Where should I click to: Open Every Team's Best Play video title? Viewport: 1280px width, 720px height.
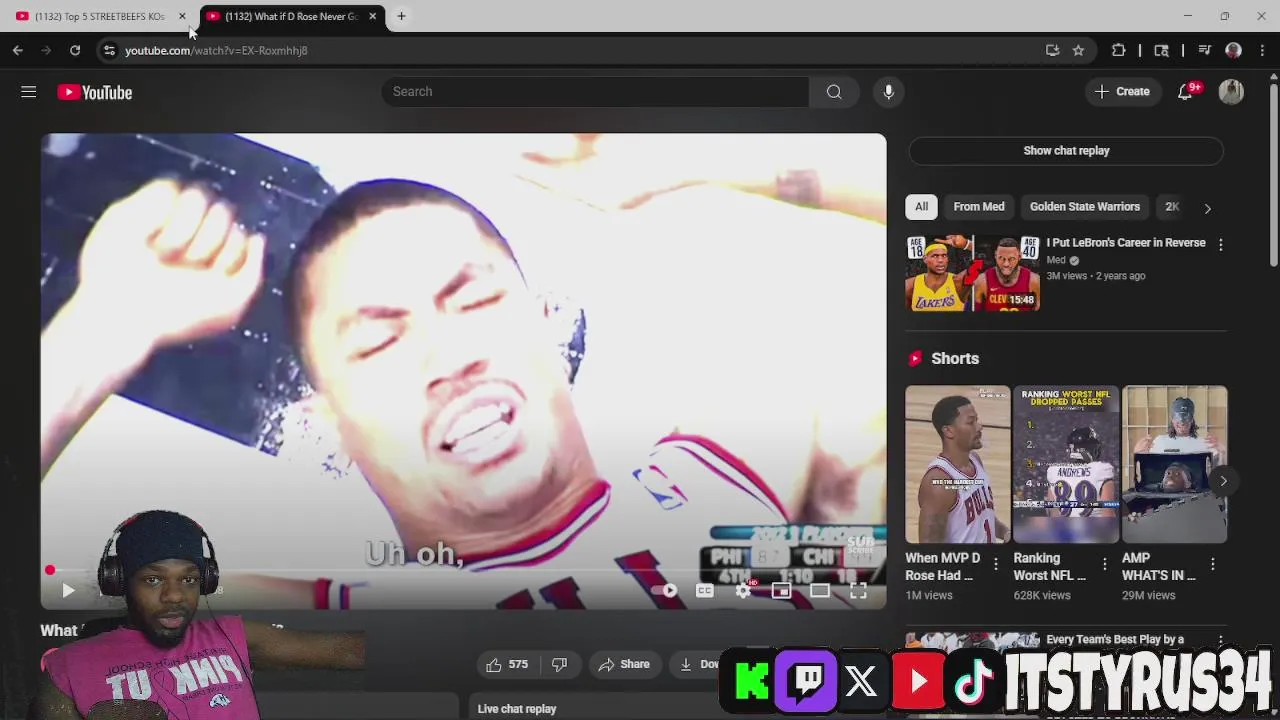pos(1115,640)
